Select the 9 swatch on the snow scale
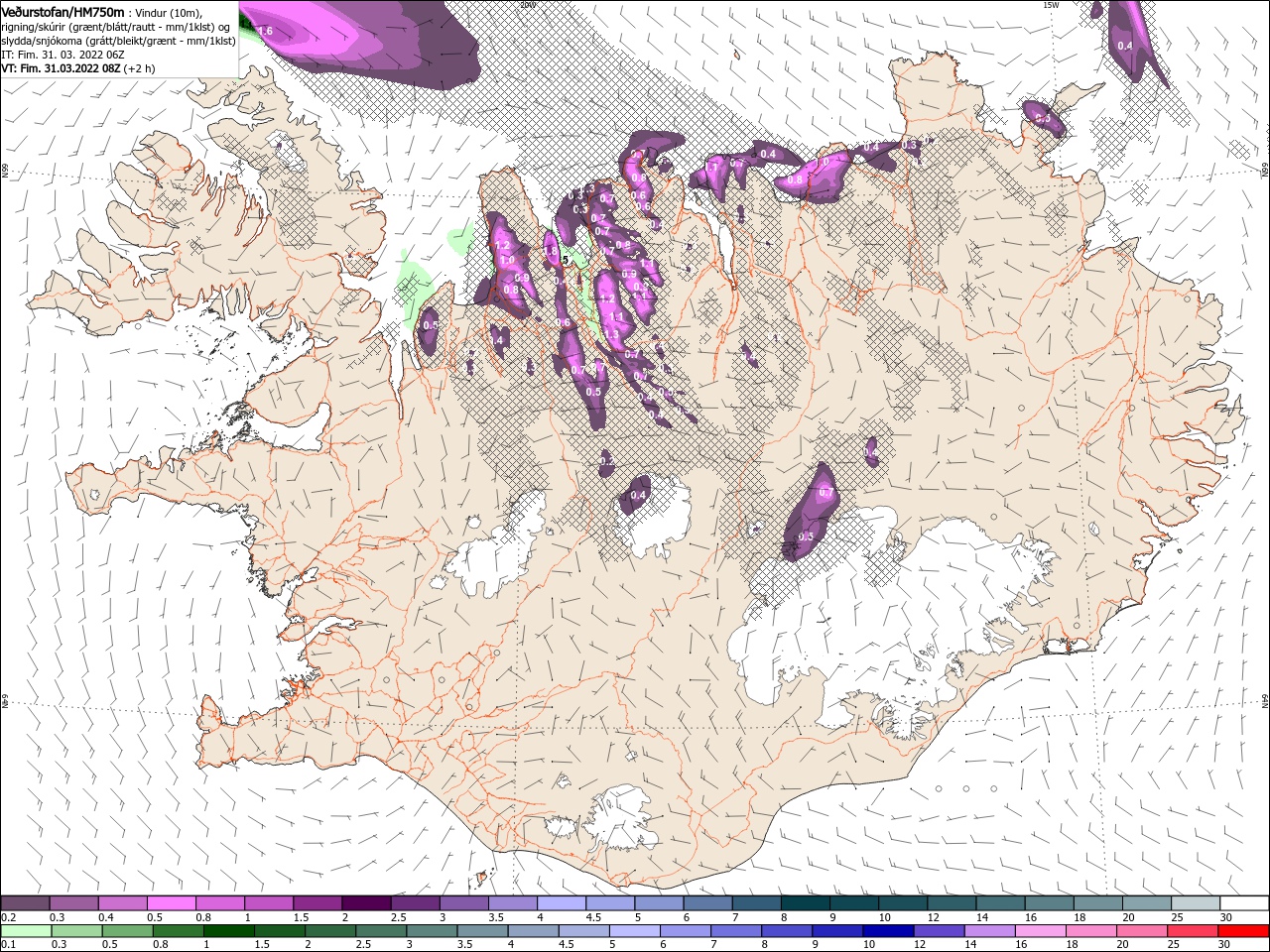 855,902
